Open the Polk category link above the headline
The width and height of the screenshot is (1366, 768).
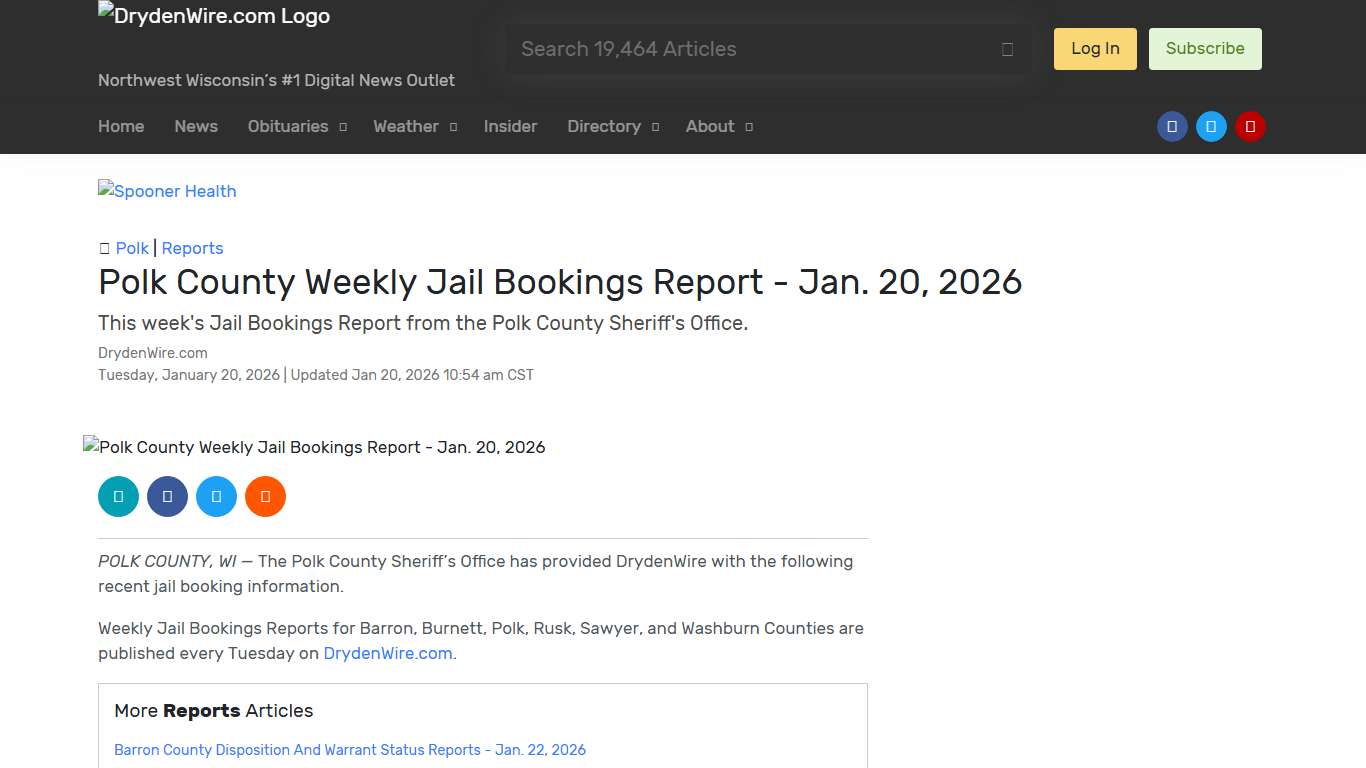coord(132,248)
